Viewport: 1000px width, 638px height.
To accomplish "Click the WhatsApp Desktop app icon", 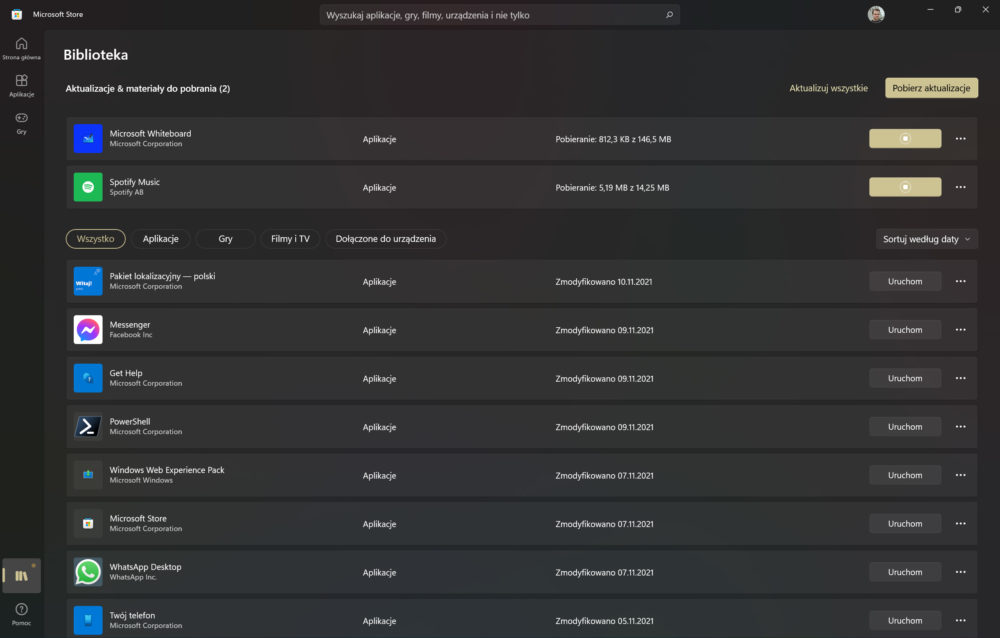I will point(88,572).
